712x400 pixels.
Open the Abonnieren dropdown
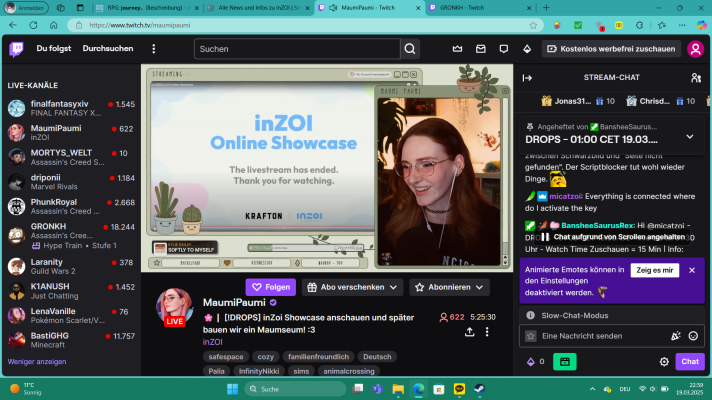pos(449,287)
